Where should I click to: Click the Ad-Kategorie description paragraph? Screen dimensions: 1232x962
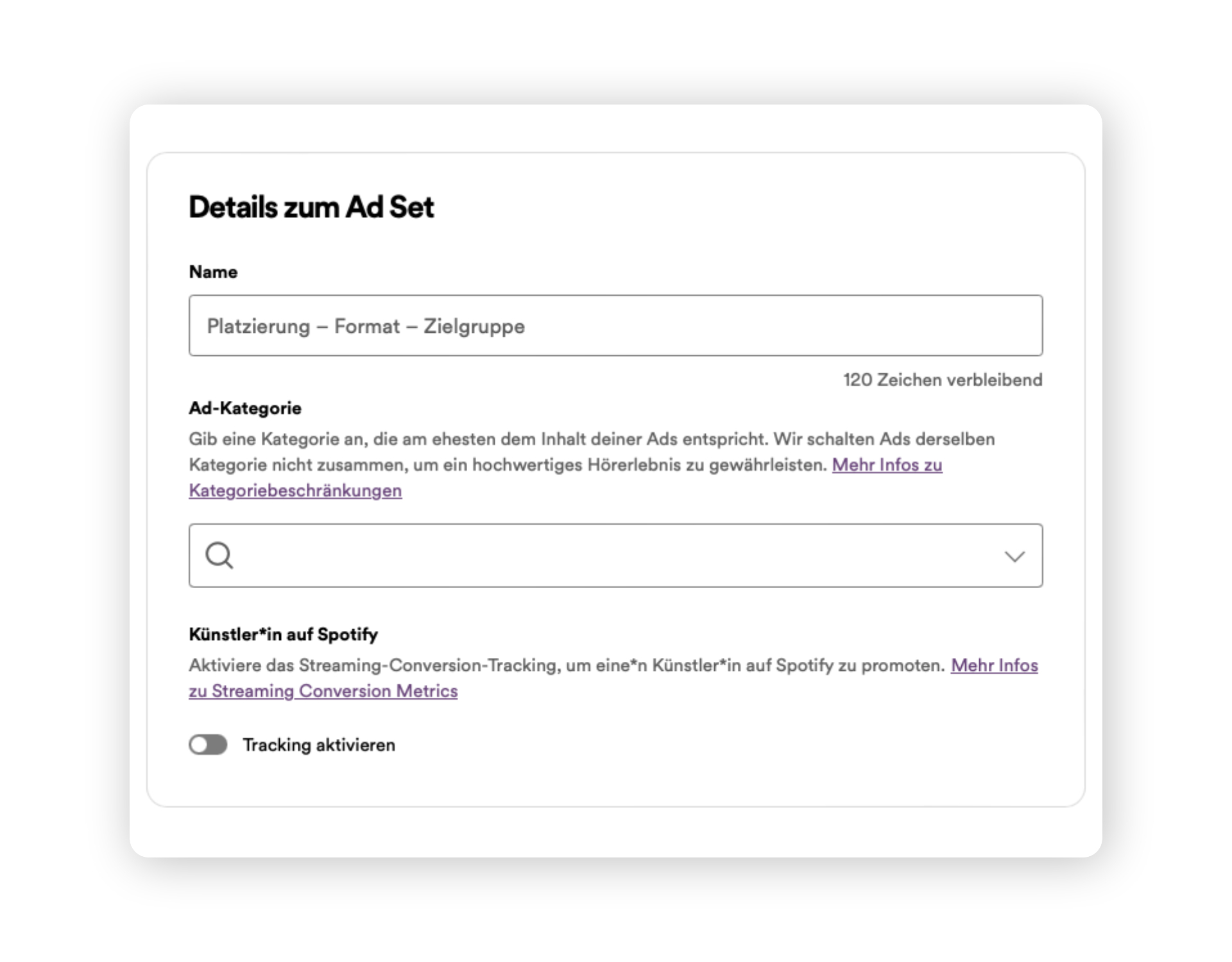[x=592, y=465]
